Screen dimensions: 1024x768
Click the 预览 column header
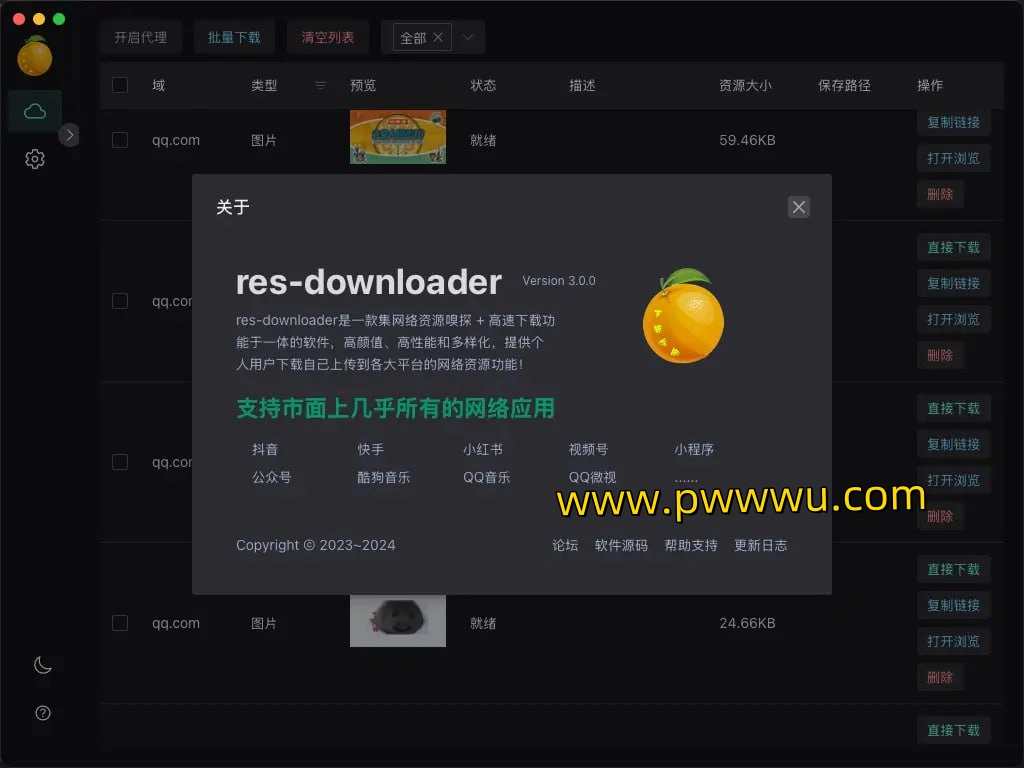[363, 85]
